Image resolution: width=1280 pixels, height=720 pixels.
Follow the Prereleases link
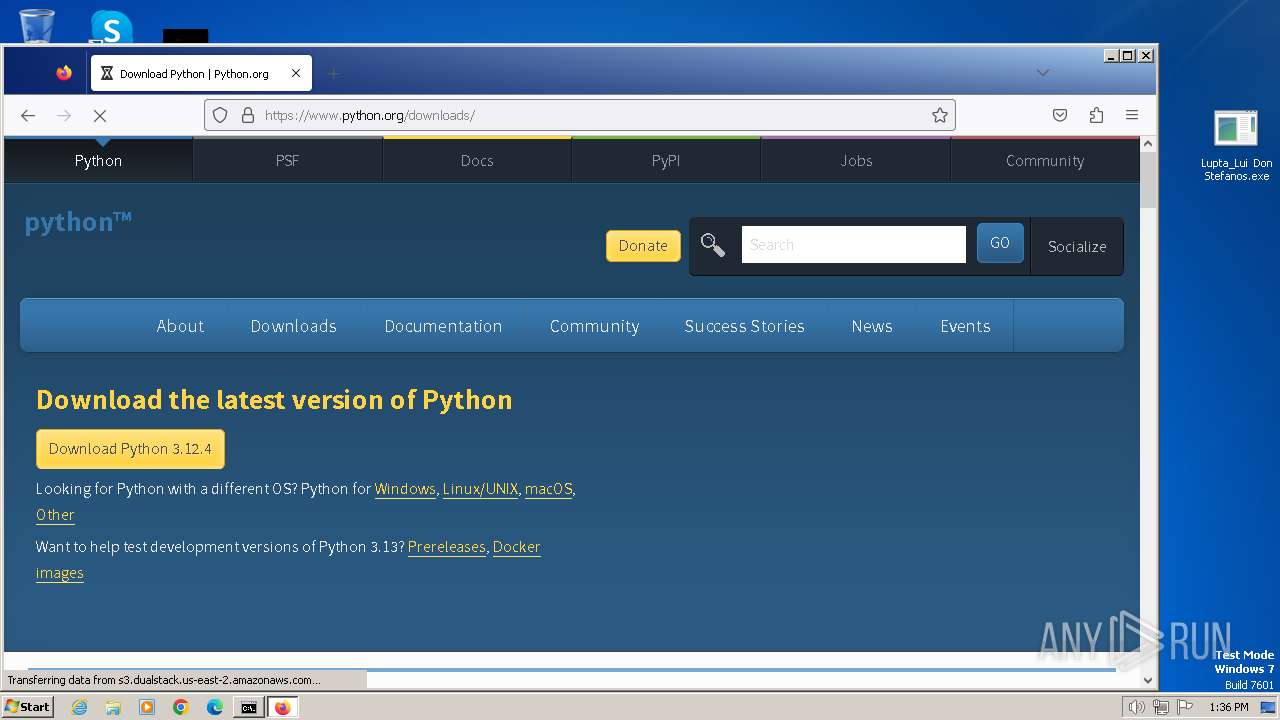coord(447,547)
